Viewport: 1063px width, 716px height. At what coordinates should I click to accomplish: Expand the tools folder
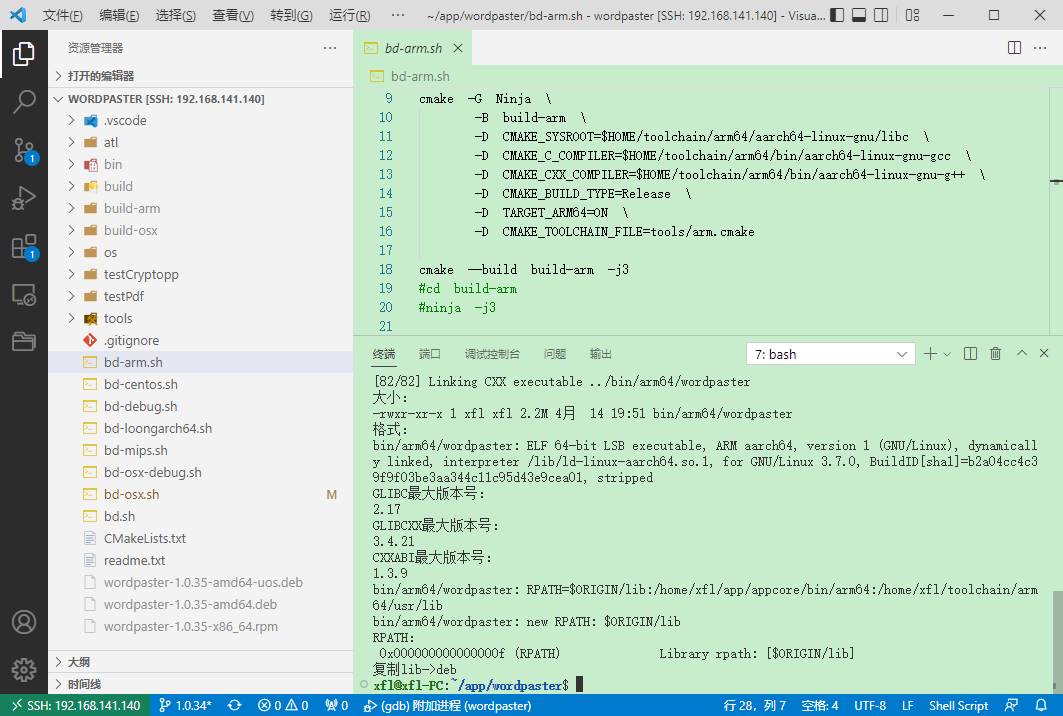pyautogui.click(x=118, y=318)
